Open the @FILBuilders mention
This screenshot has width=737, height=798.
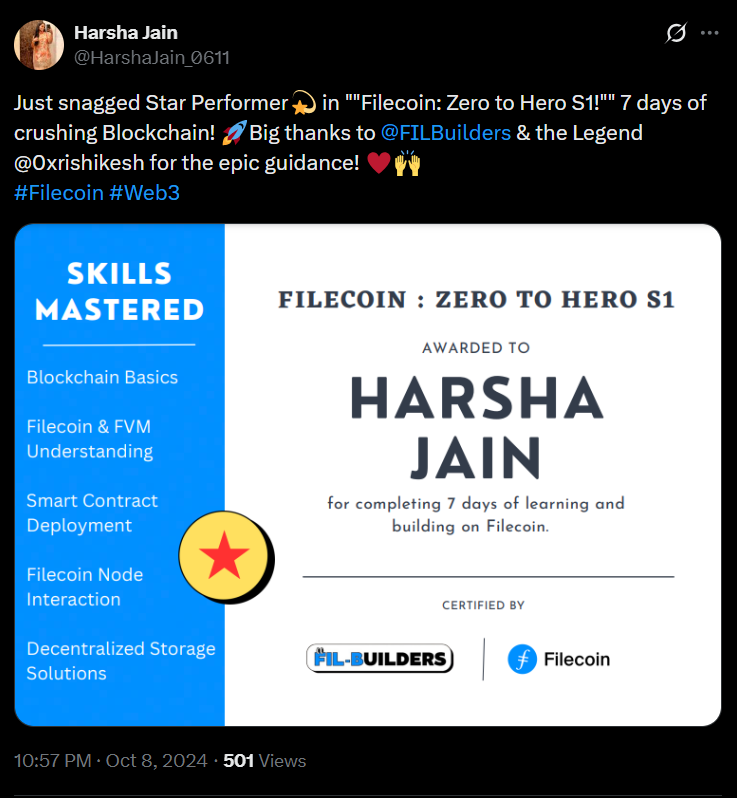(x=446, y=133)
